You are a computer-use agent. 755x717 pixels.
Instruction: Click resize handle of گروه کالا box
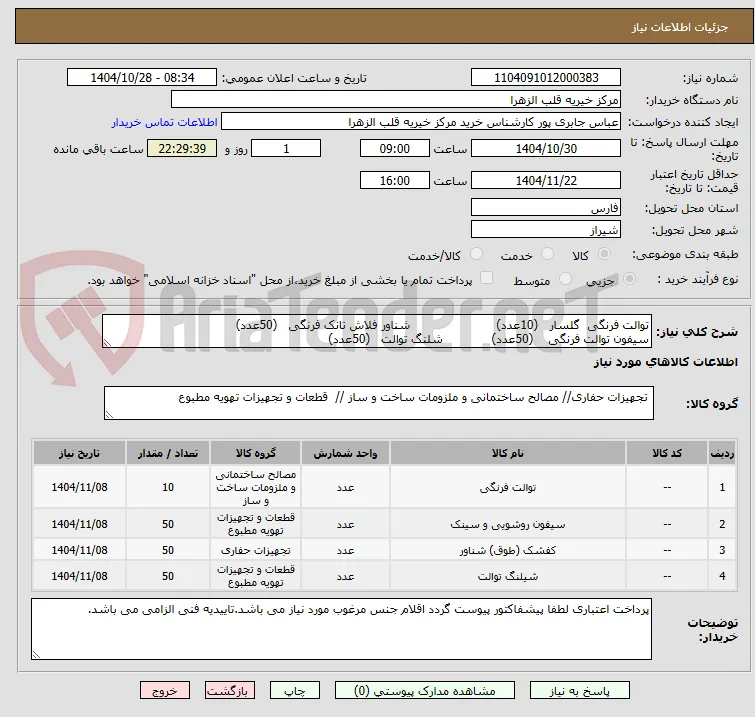pos(109,415)
